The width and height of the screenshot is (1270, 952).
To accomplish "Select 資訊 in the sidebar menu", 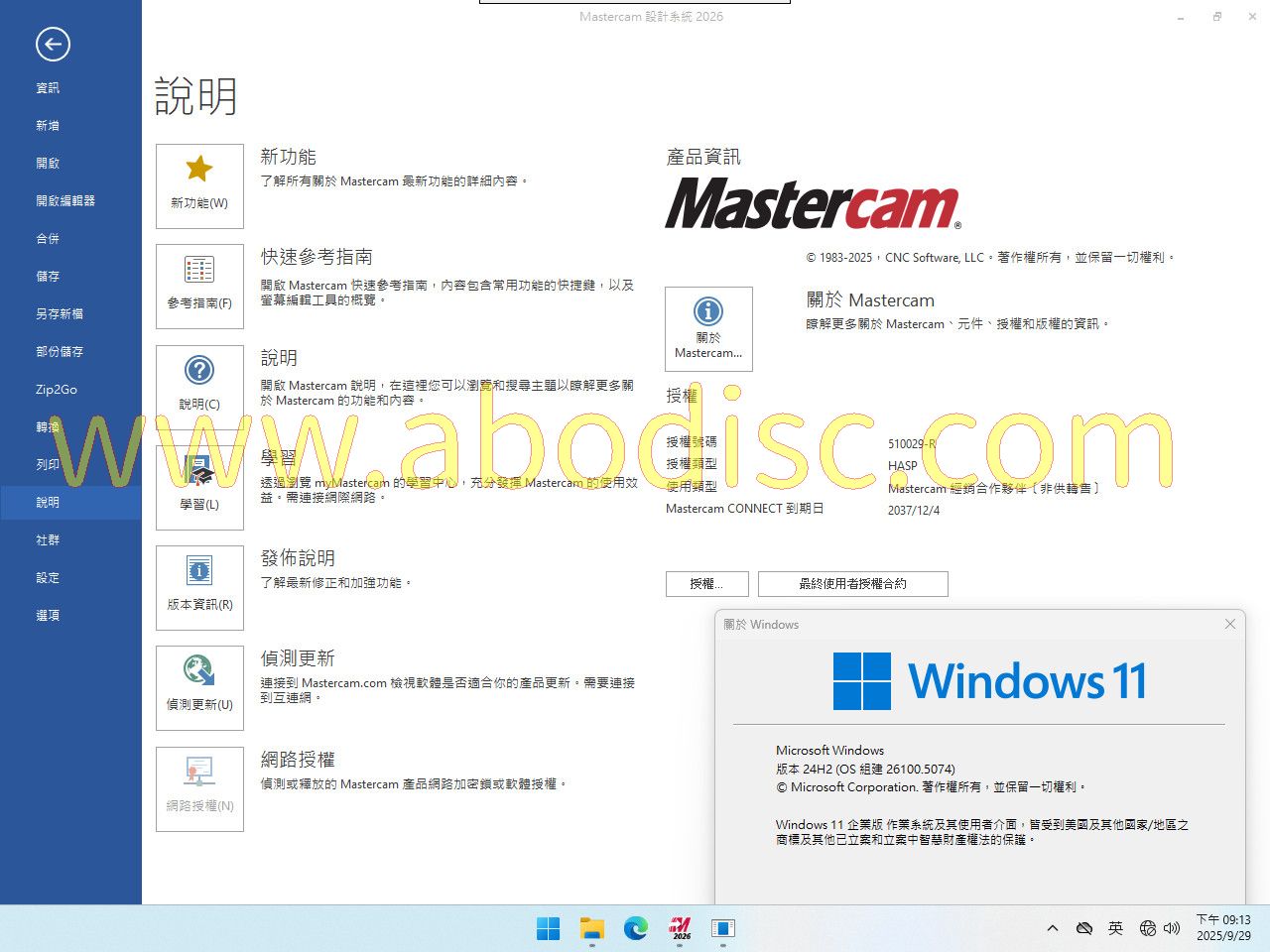I will (48, 88).
